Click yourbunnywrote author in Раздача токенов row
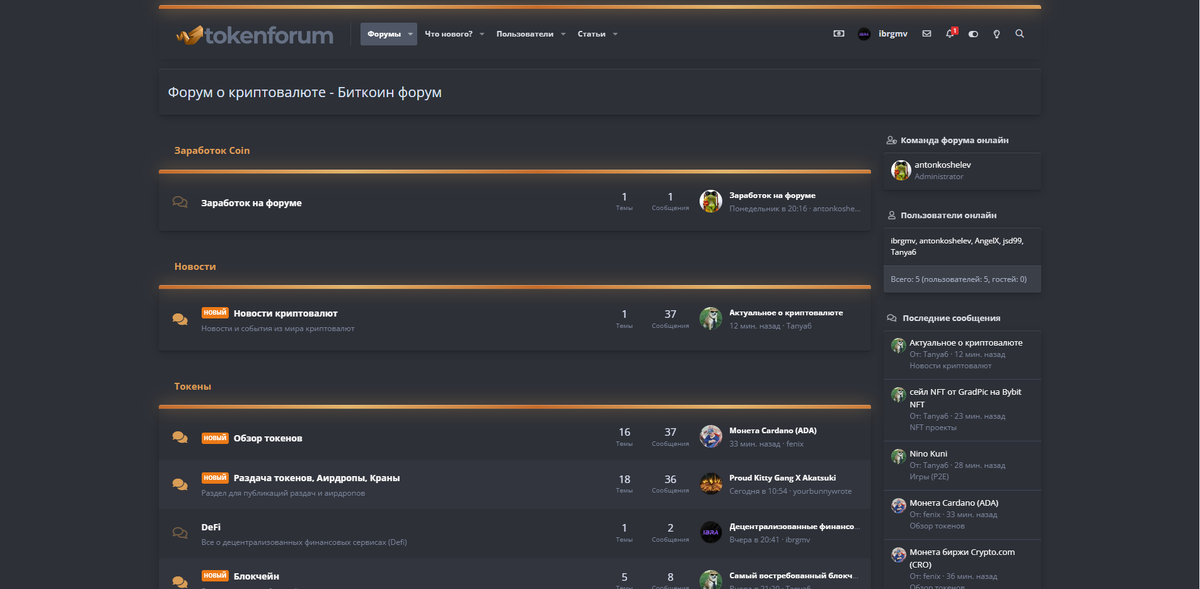1200x589 pixels. 822,491
